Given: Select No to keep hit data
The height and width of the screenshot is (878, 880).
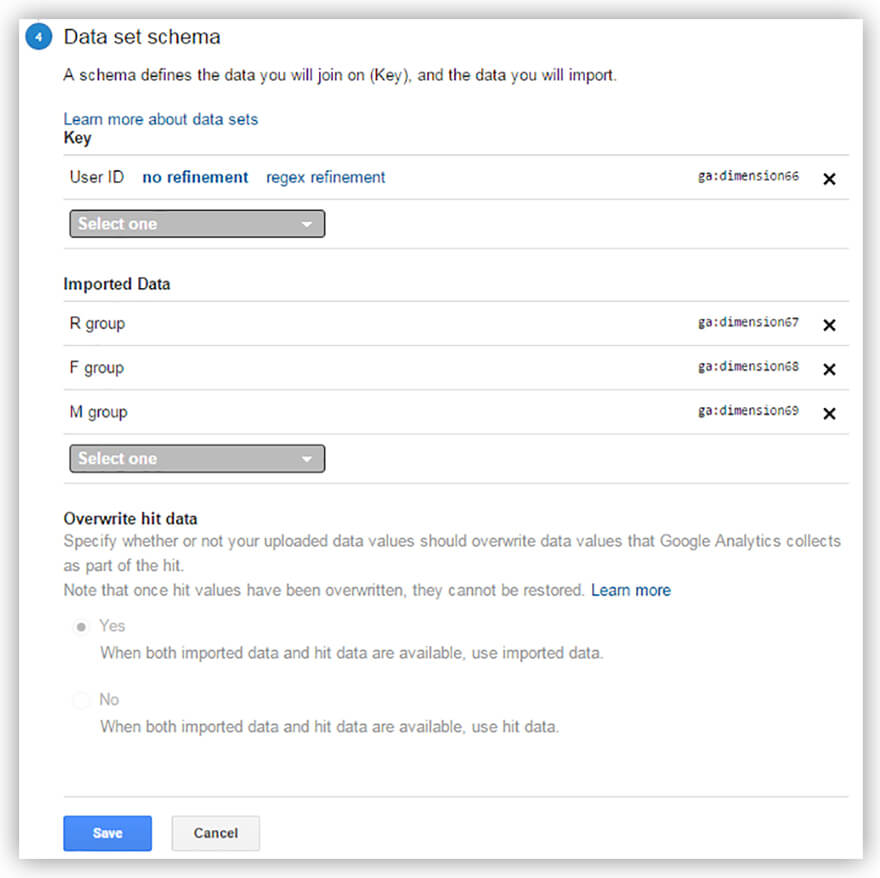Looking at the screenshot, I should pyautogui.click(x=80, y=700).
